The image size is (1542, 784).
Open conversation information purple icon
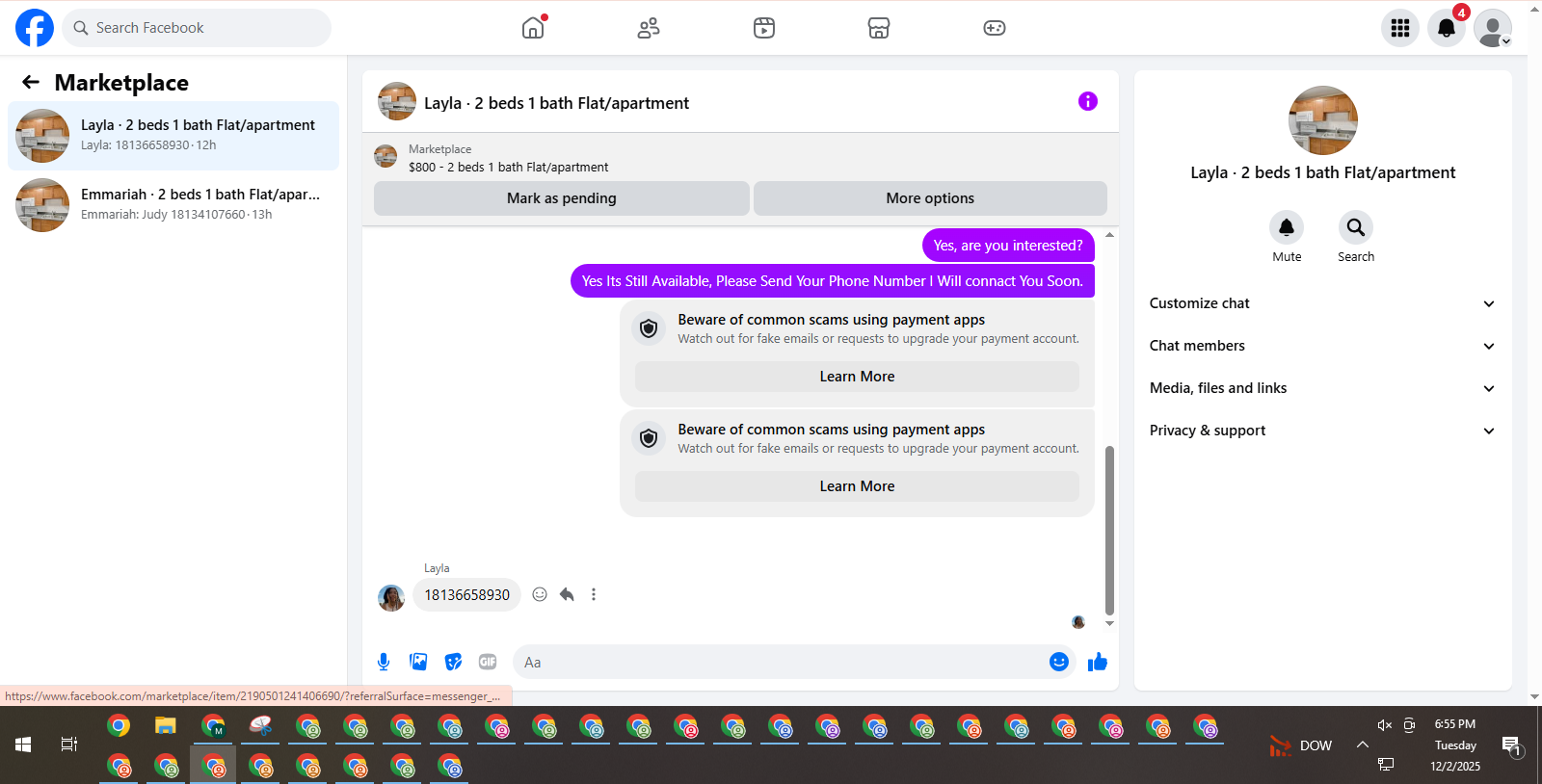click(1088, 101)
